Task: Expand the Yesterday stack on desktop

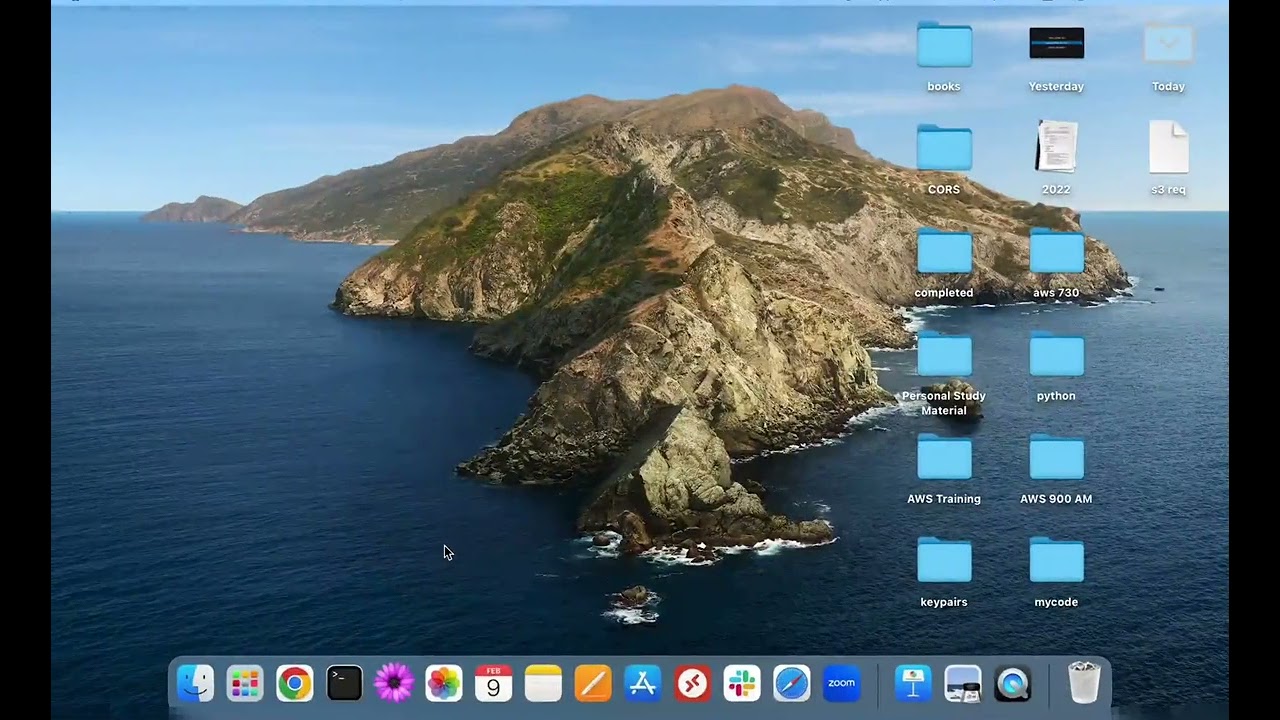Action: coord(1056,45)
